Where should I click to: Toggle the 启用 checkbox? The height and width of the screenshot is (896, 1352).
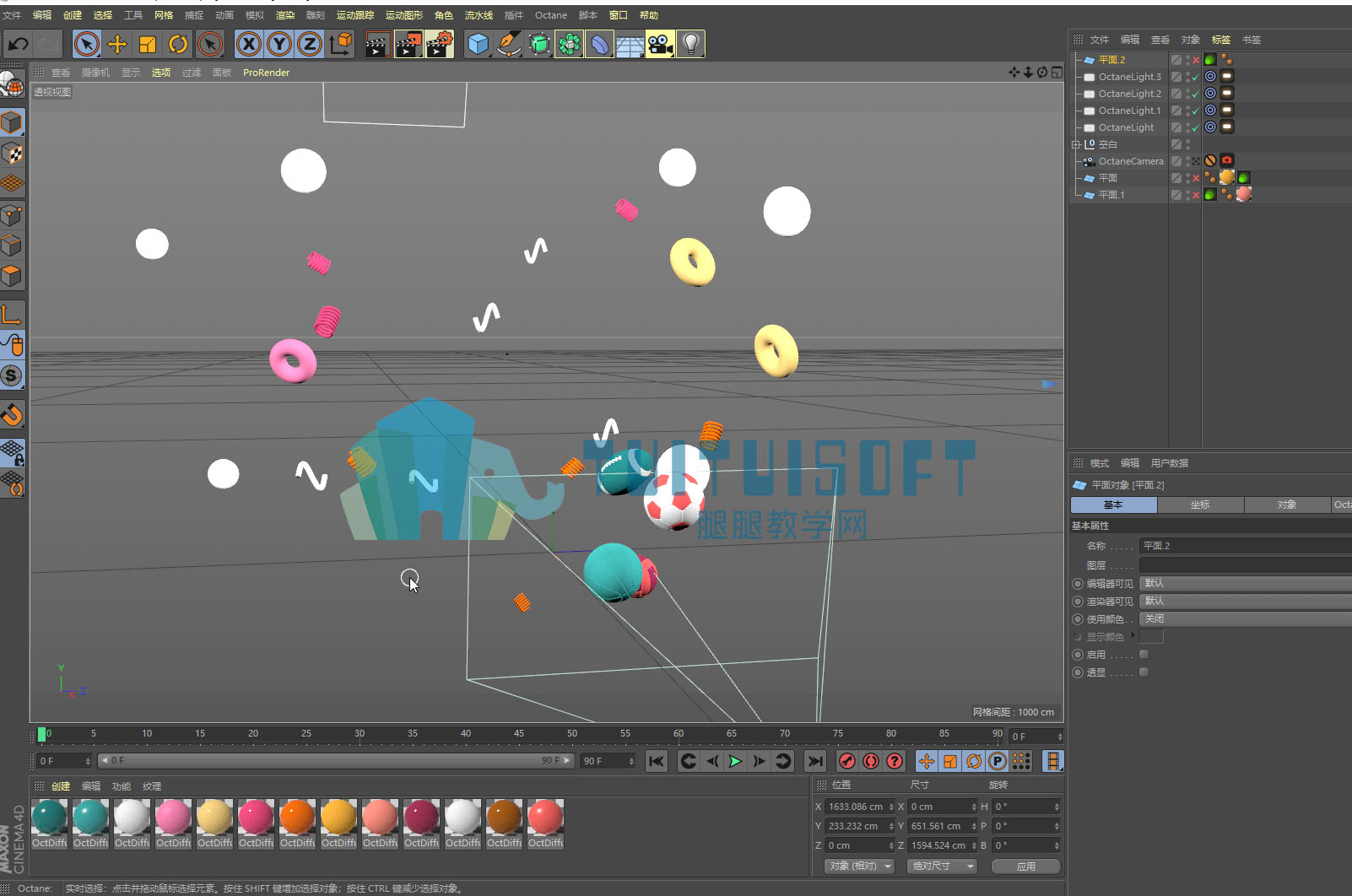[x=1144, y=655]
